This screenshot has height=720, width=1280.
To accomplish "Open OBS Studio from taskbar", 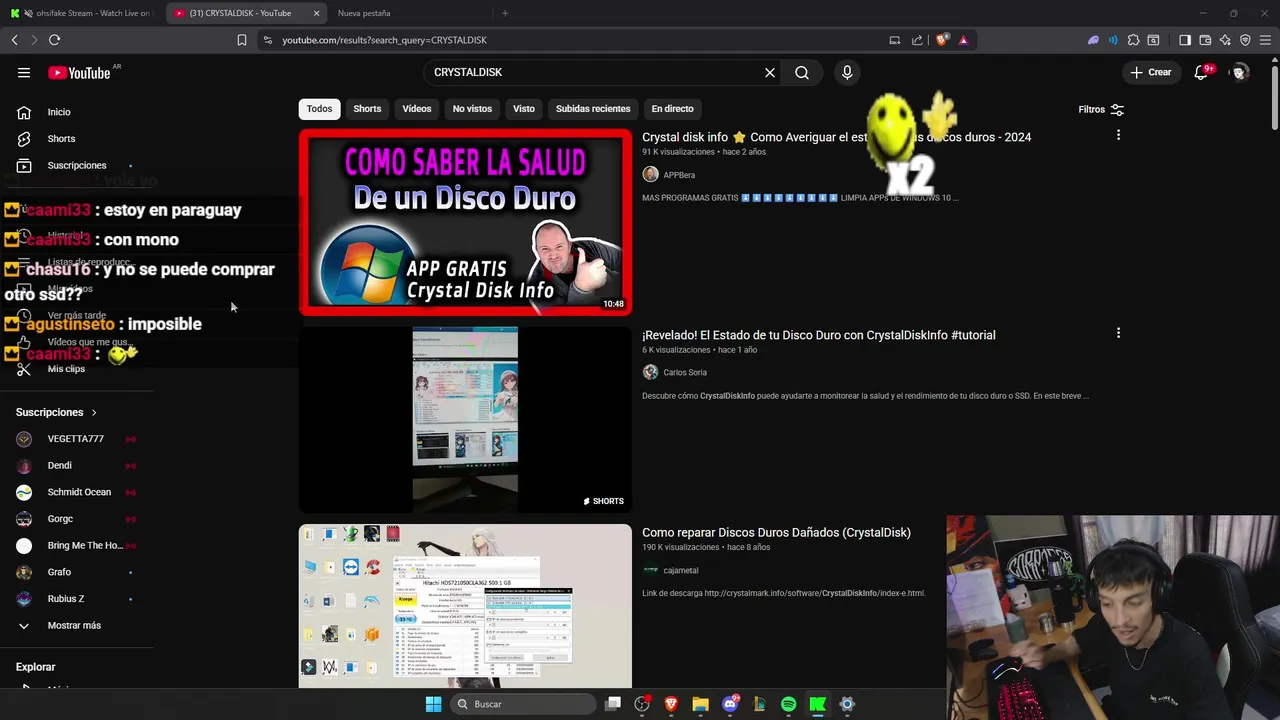I will coord(642,704).
